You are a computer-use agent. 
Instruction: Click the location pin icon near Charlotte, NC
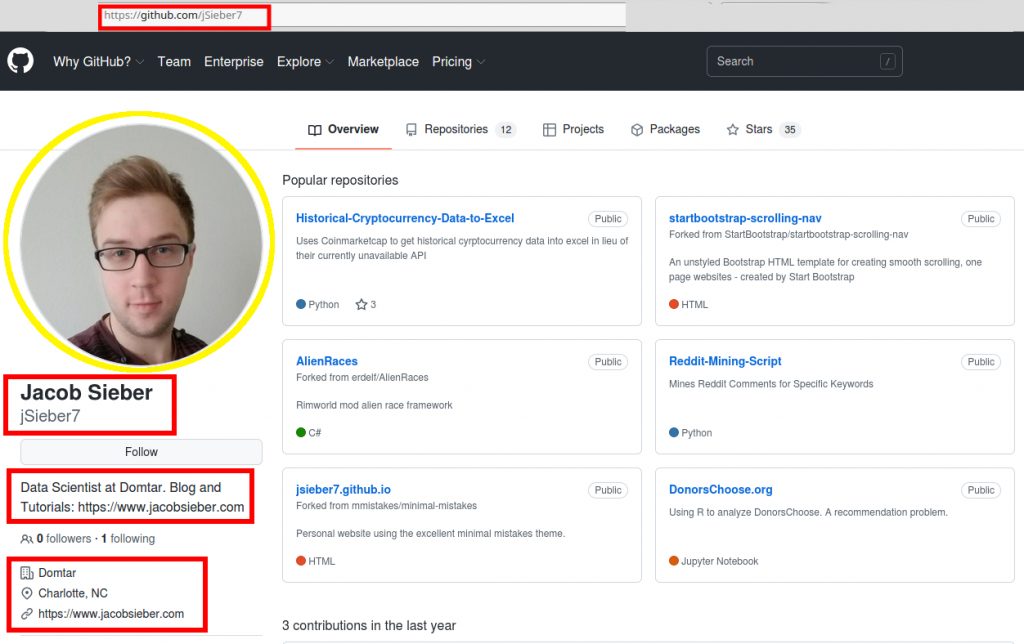pos(27,593)
